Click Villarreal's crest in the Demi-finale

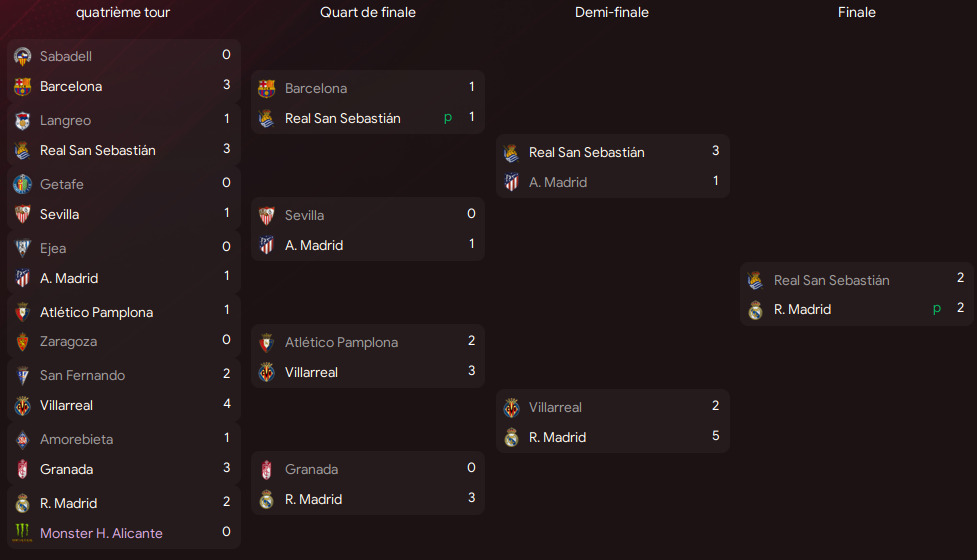coord(511,408)
